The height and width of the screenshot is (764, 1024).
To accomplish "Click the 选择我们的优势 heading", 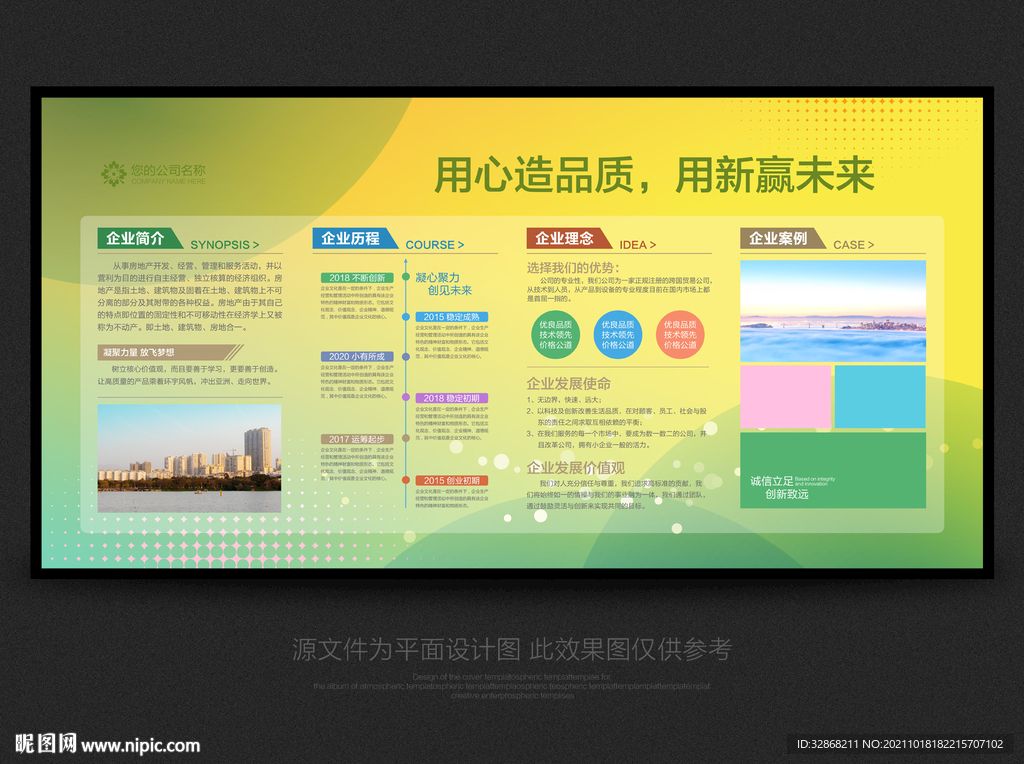I will click(573, 268).
